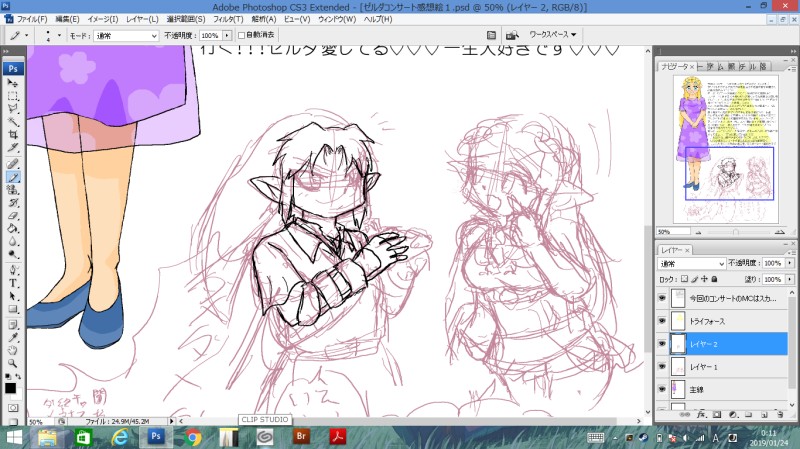The height and width of the screenshot is (449, 800).
Task: Select the Dodge tool
Action: (13, 254)
